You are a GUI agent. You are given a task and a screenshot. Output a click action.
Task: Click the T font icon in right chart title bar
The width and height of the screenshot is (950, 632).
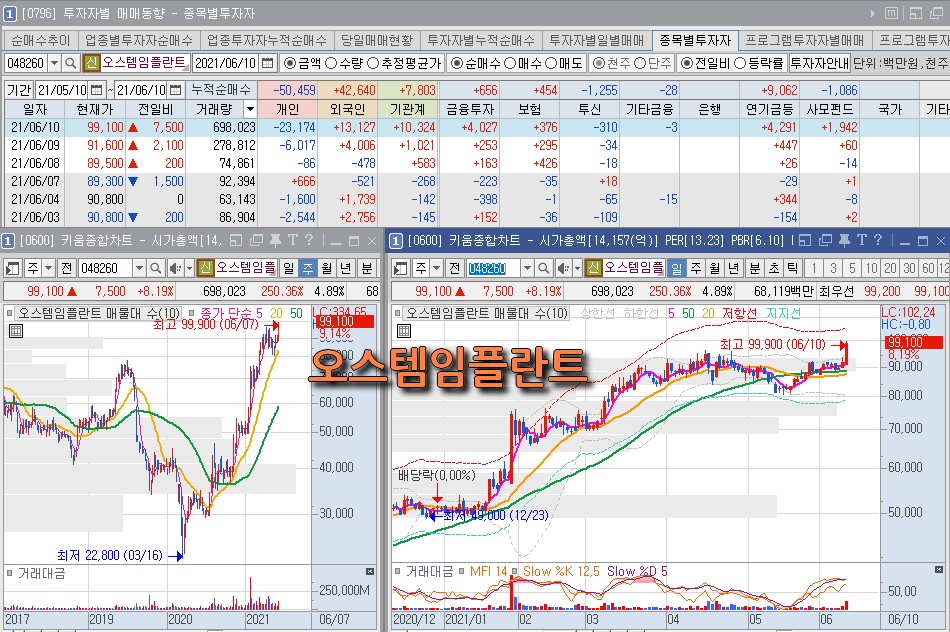click(862, 241)
